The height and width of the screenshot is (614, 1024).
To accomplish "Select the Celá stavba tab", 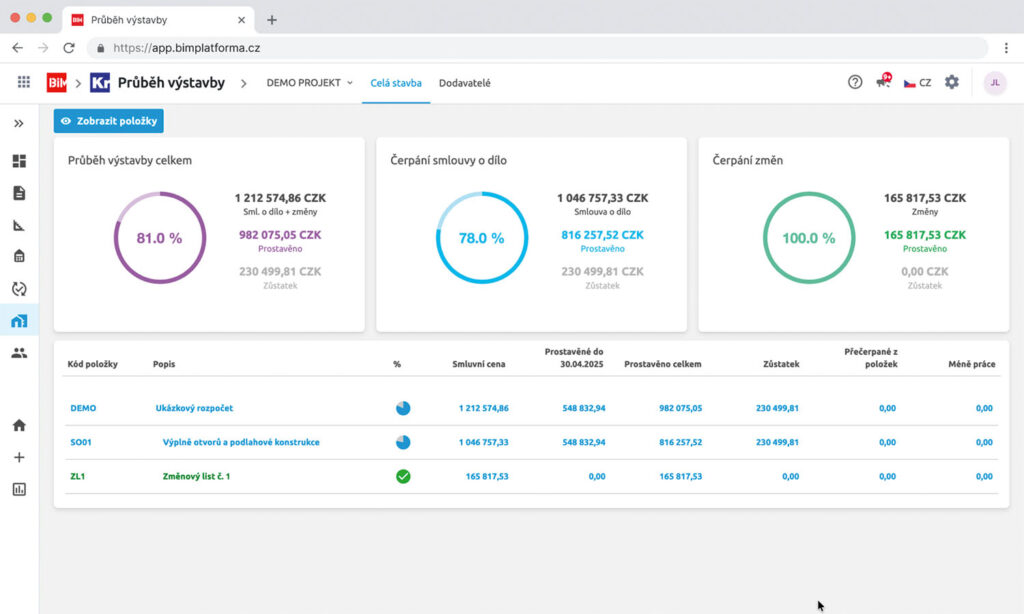I will click(396, 83).
